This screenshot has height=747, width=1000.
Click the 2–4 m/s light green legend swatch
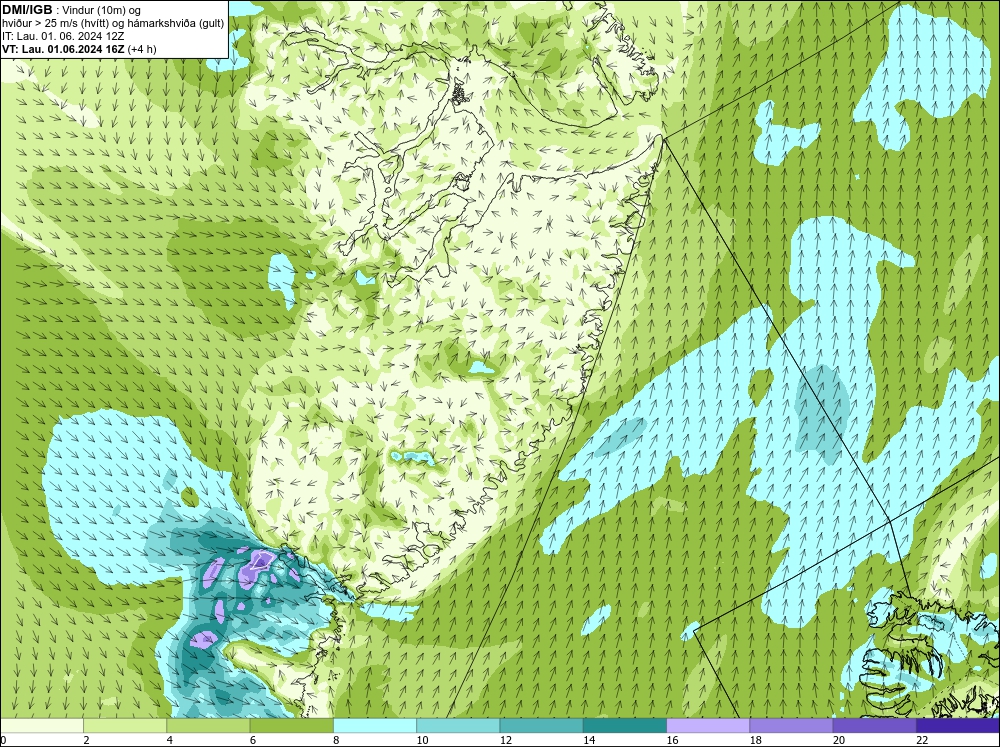[x=125, y=725]
